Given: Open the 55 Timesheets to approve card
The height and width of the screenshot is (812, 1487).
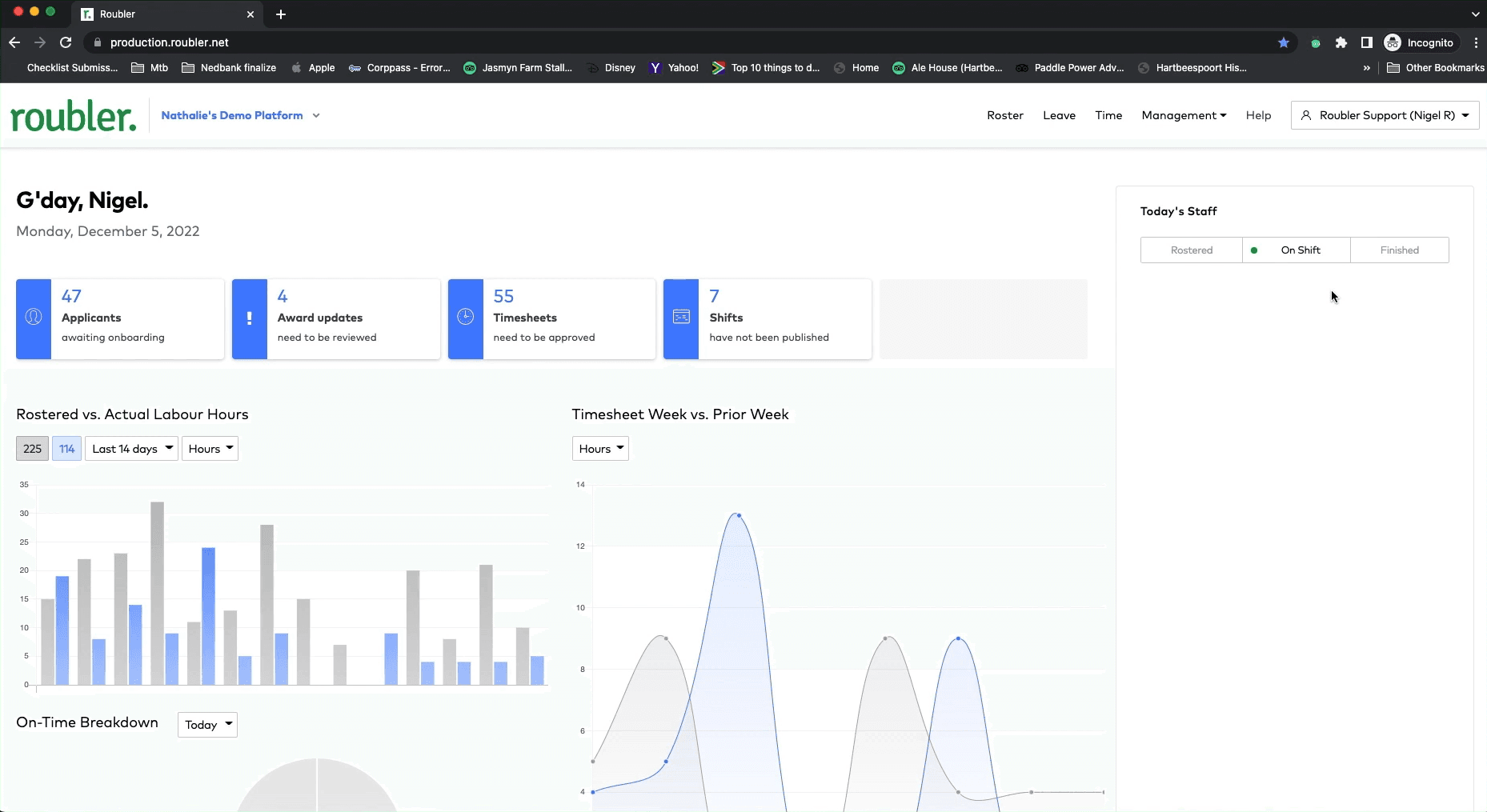Looking at the screenshot, I should pyautogui.click(x=552, y=318).
